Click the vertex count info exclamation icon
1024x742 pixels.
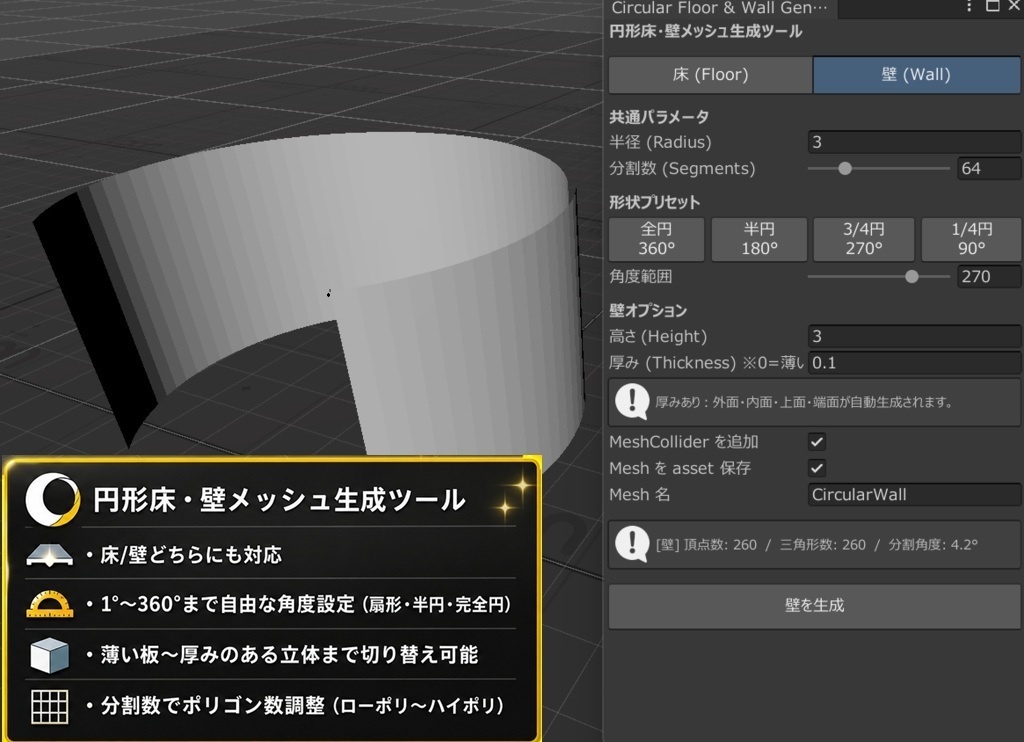[632, 544]
